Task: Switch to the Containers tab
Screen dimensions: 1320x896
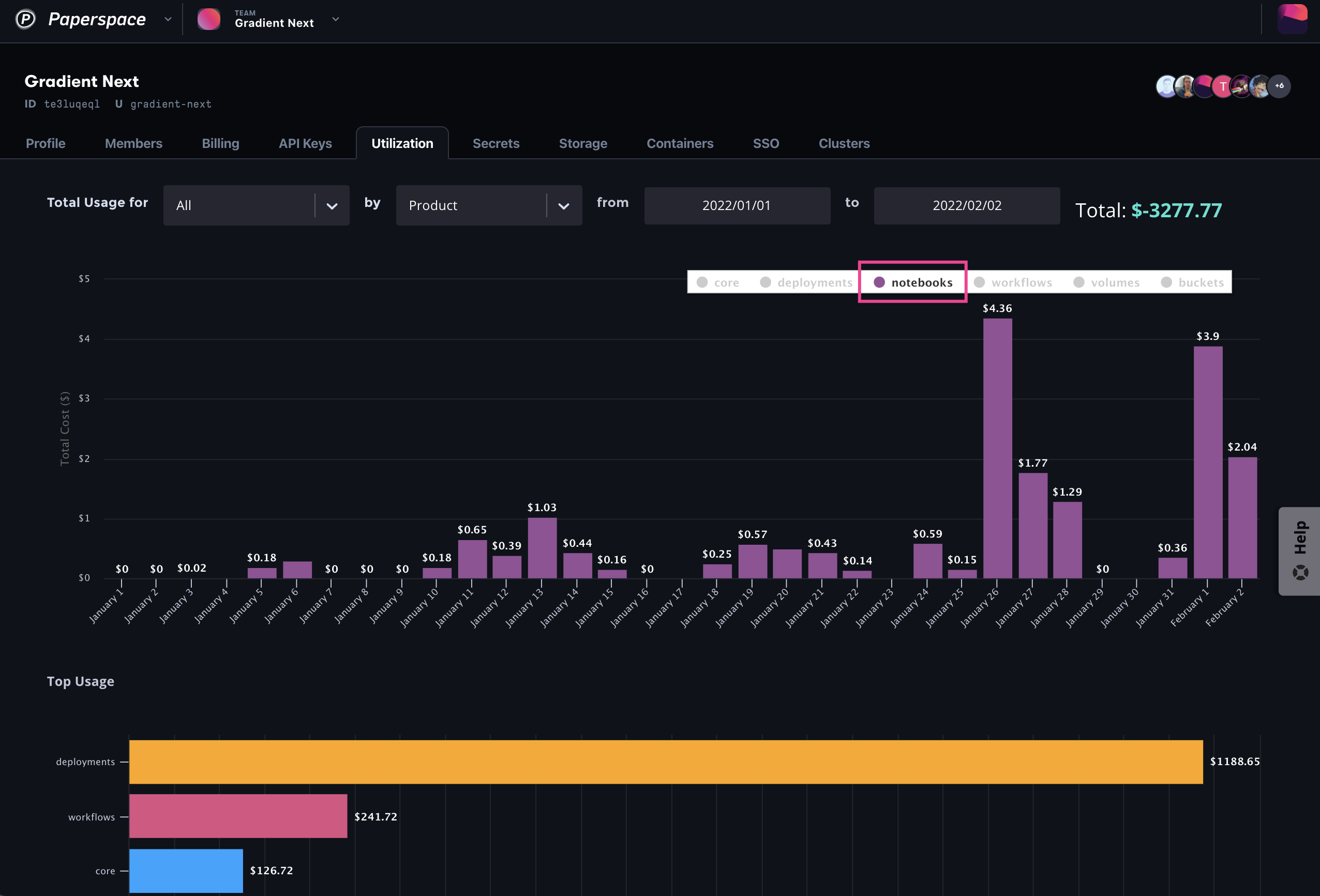Action: 680,143
